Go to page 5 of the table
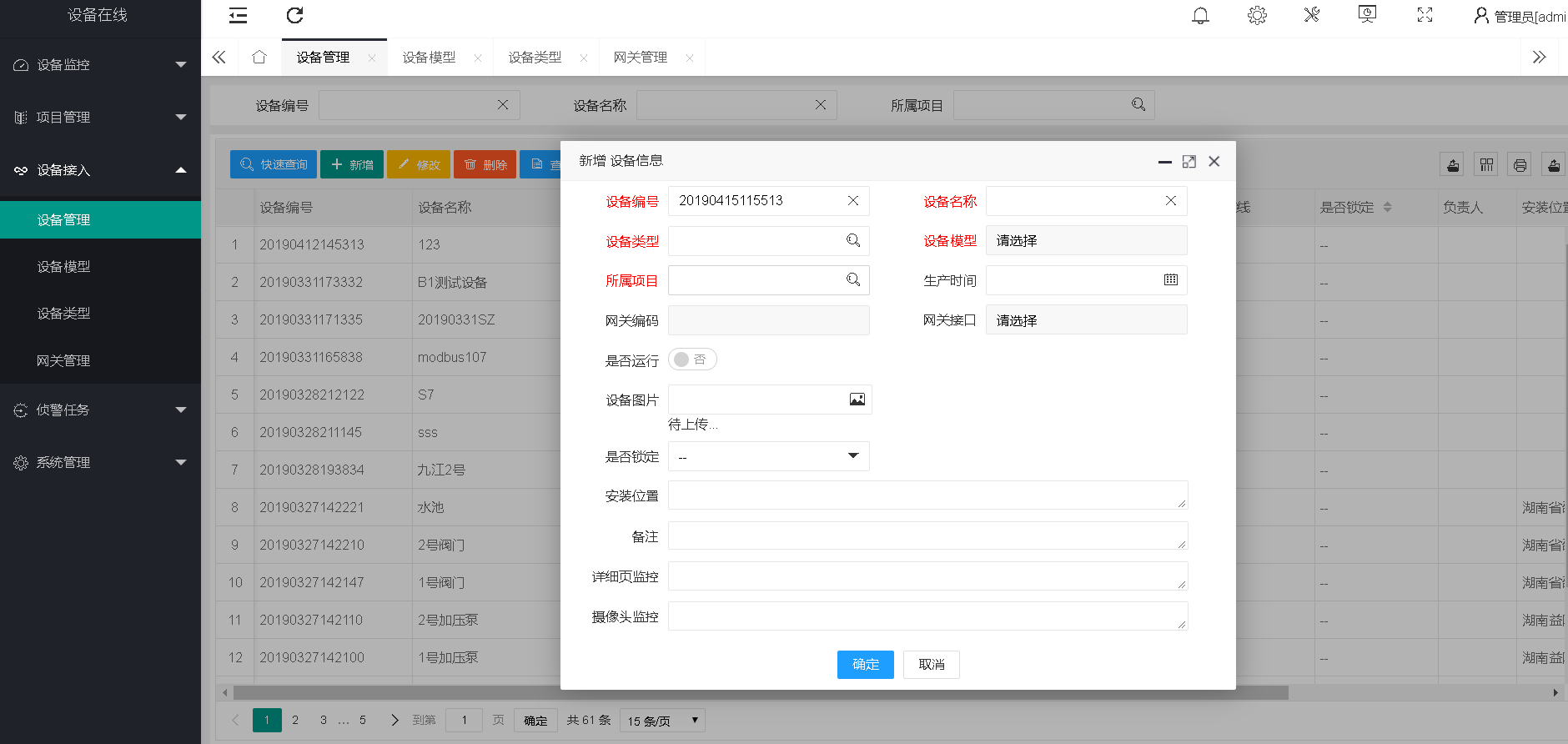The image size is (1568, 744). tap(363, 720)
